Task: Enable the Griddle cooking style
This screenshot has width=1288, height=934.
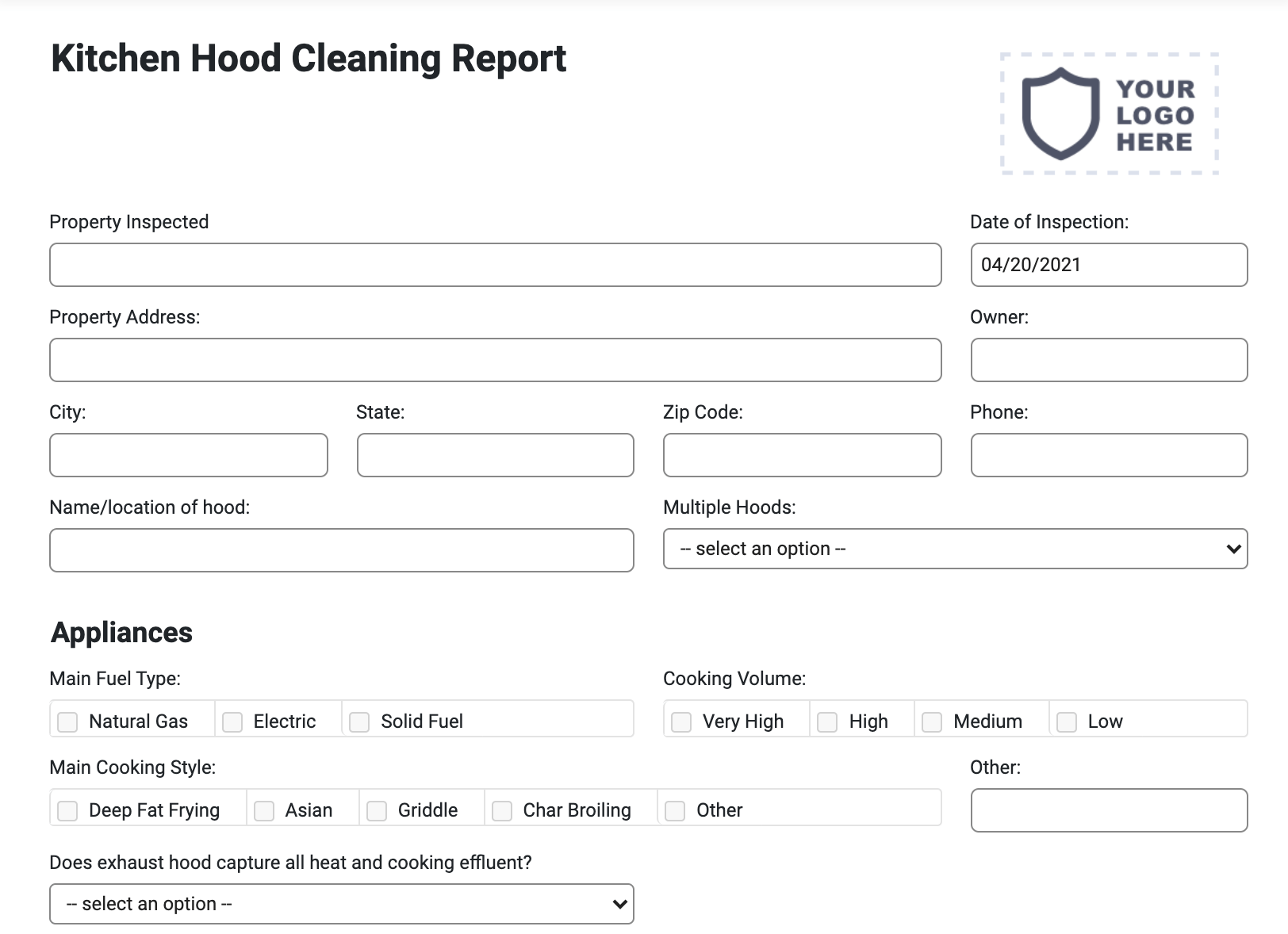Action: (x=375, y=810)
